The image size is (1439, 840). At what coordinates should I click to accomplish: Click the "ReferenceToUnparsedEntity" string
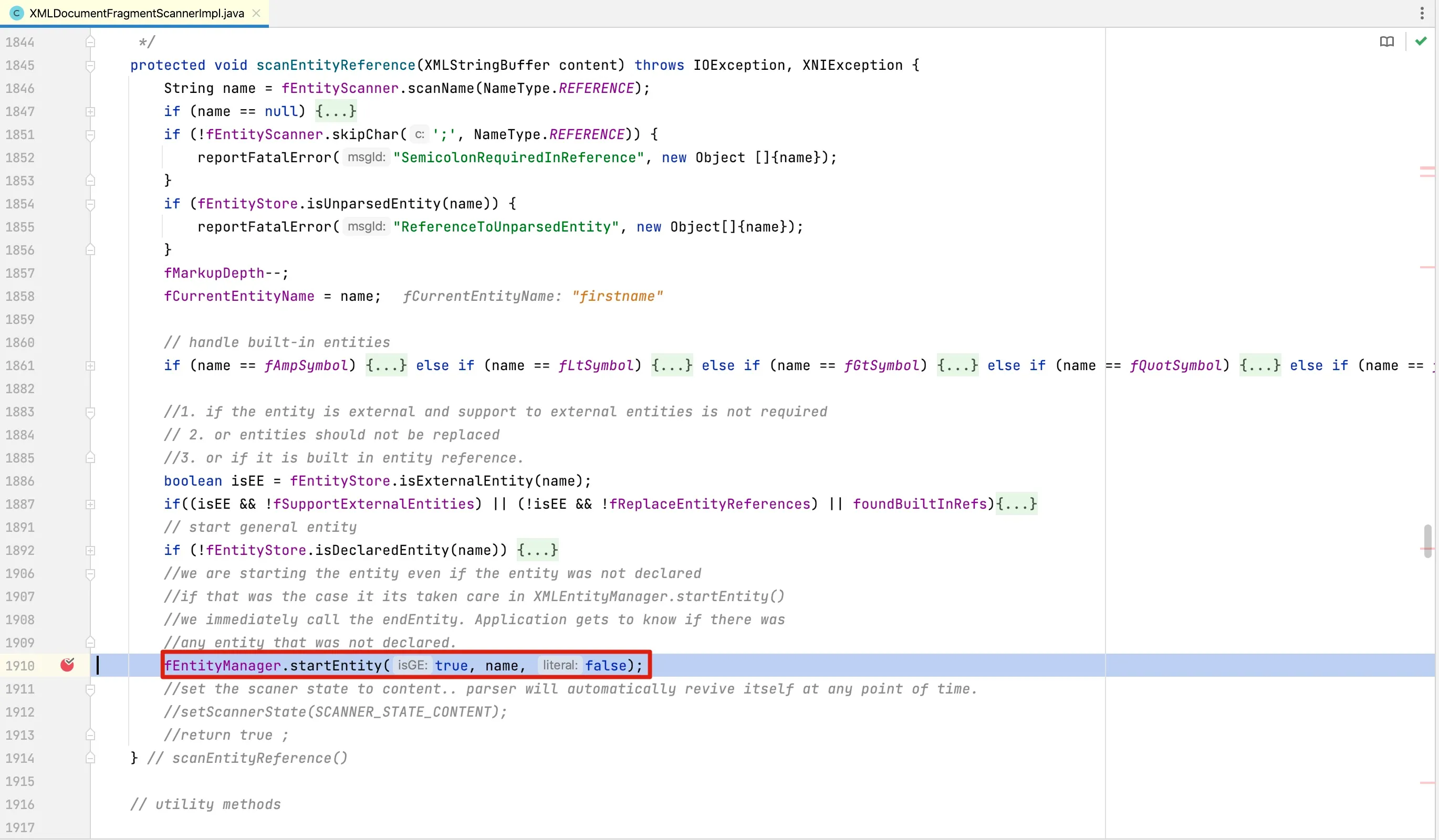point(506,227)
